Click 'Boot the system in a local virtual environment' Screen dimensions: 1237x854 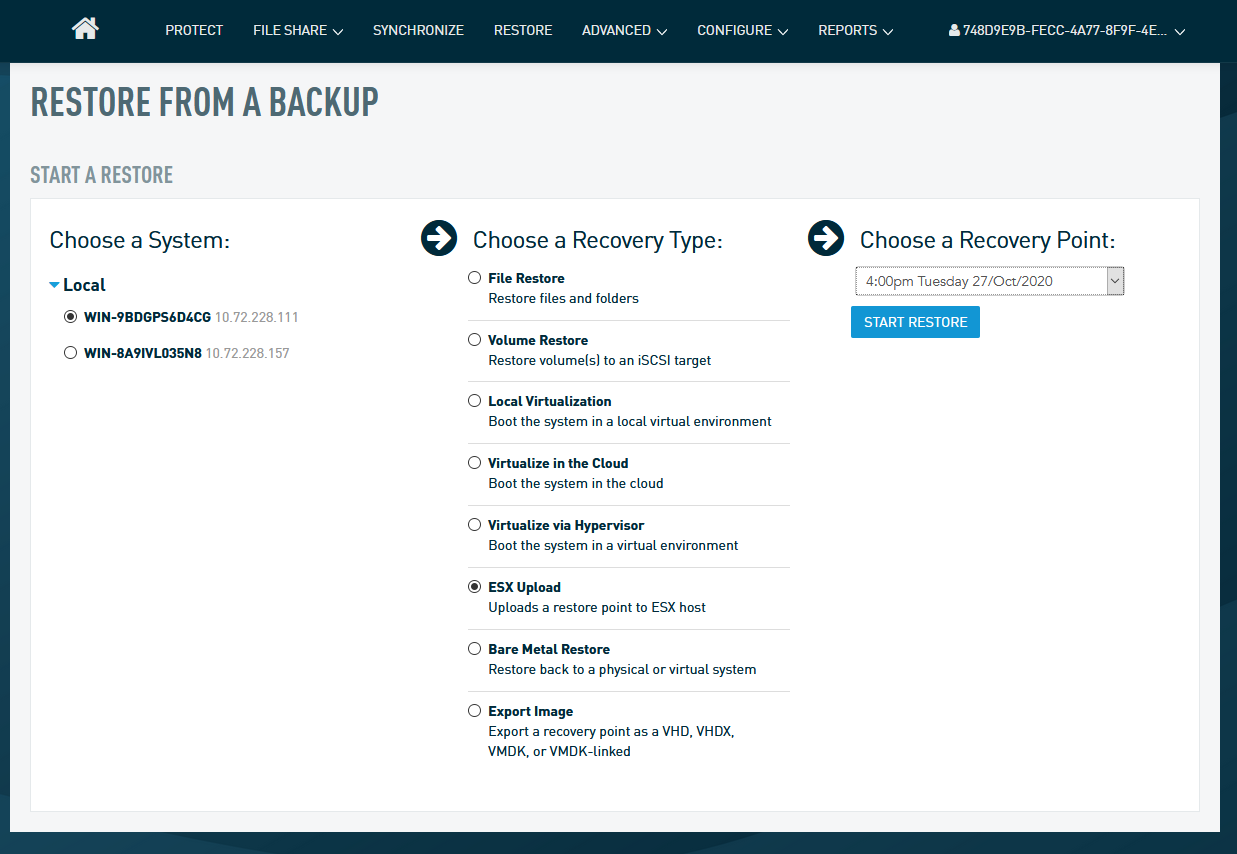pyautogui.click(x=630, y=421)
